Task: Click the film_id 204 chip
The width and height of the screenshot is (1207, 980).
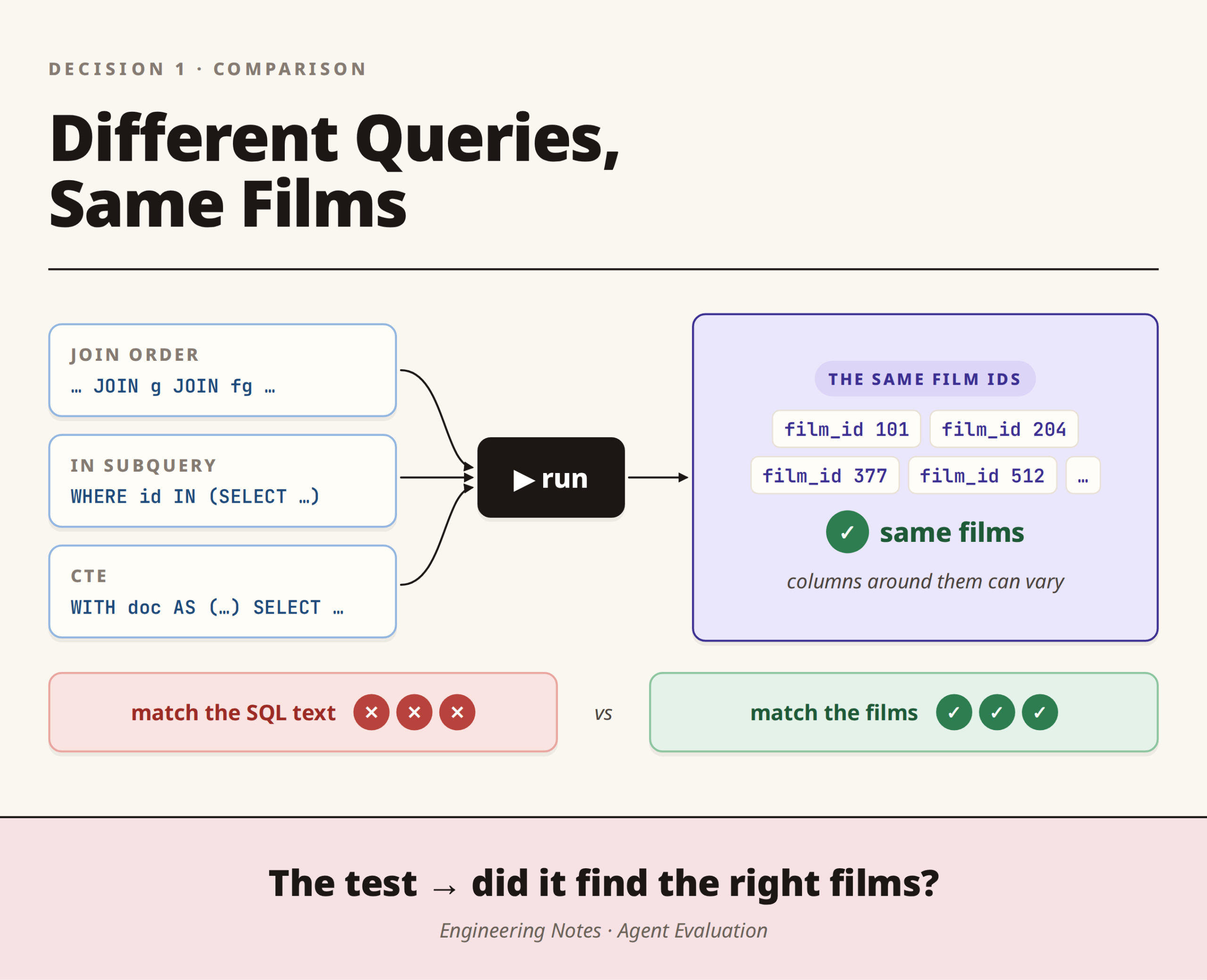Action: 1004,429
